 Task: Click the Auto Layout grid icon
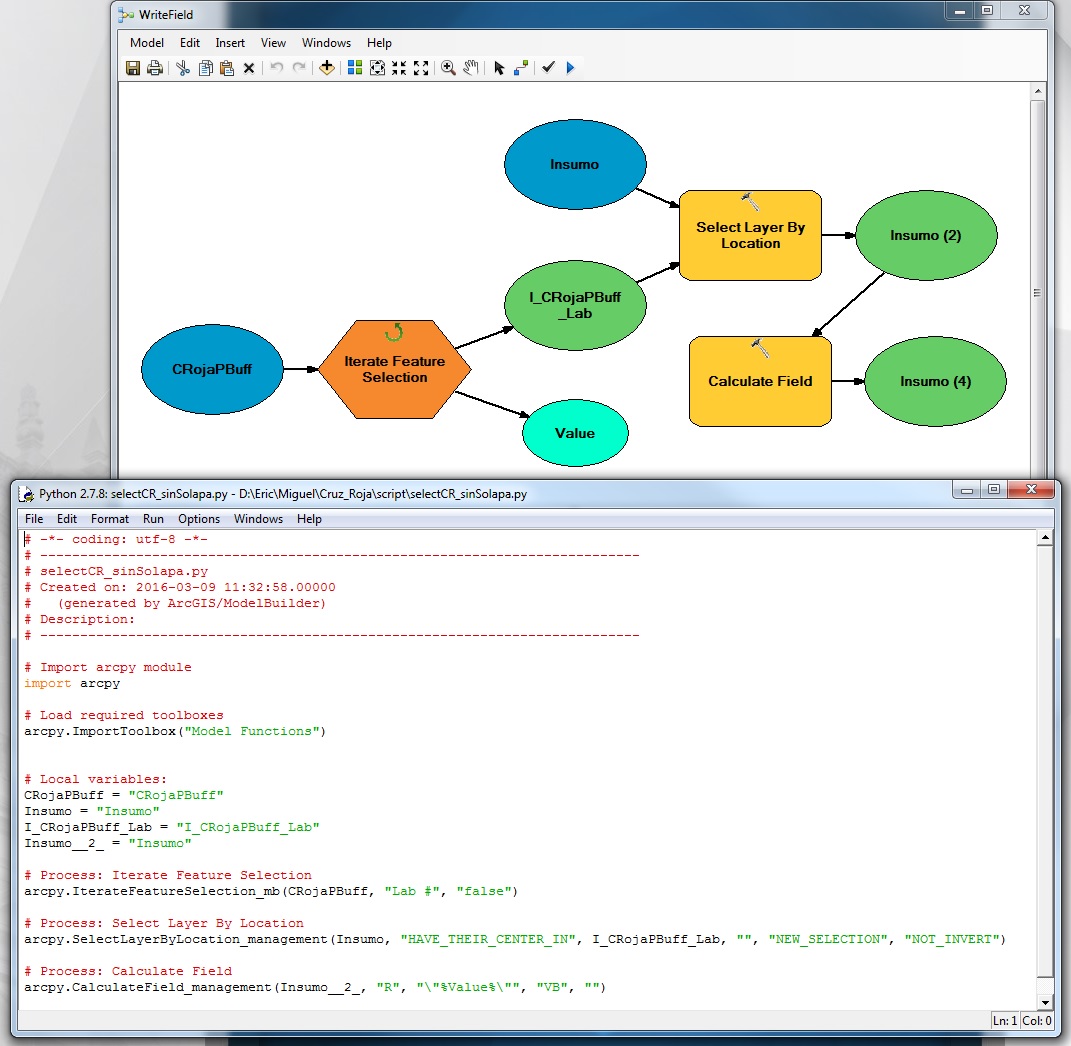355,68
